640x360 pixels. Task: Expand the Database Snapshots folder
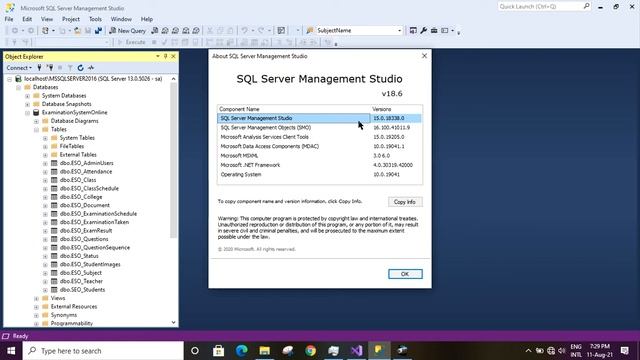27,104
